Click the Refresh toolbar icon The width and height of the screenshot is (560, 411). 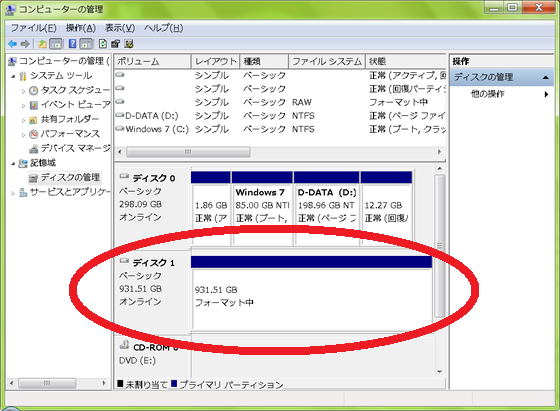pyautogui.click(x=102, y=44)
